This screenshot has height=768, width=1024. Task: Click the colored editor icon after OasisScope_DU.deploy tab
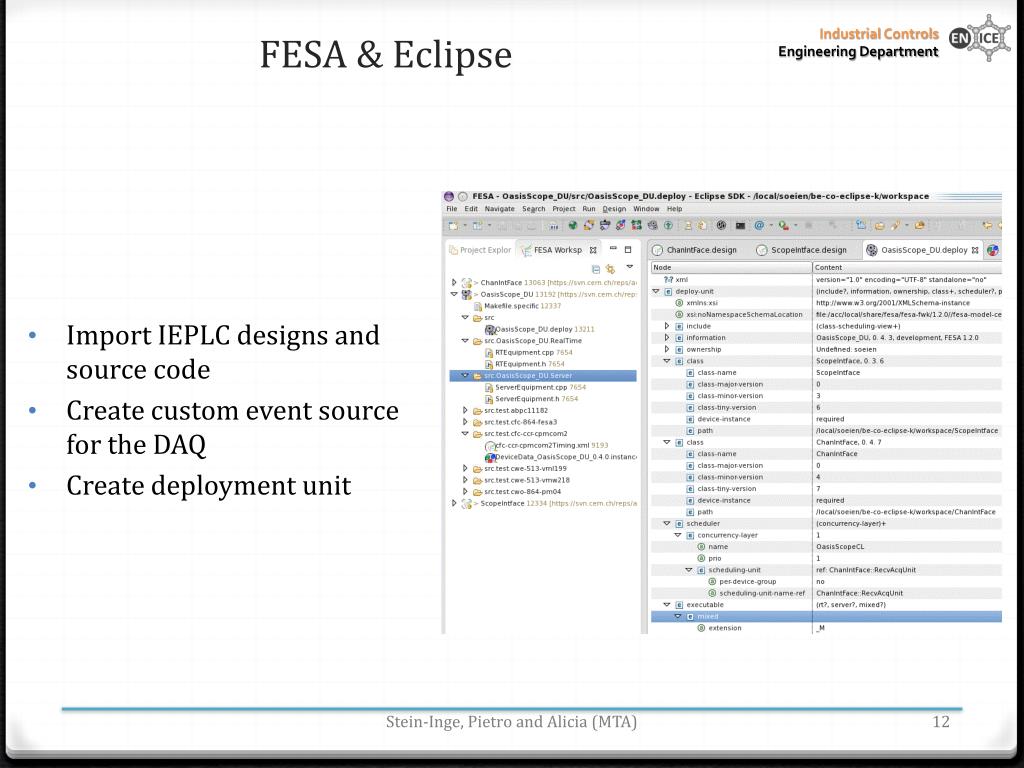993,250
